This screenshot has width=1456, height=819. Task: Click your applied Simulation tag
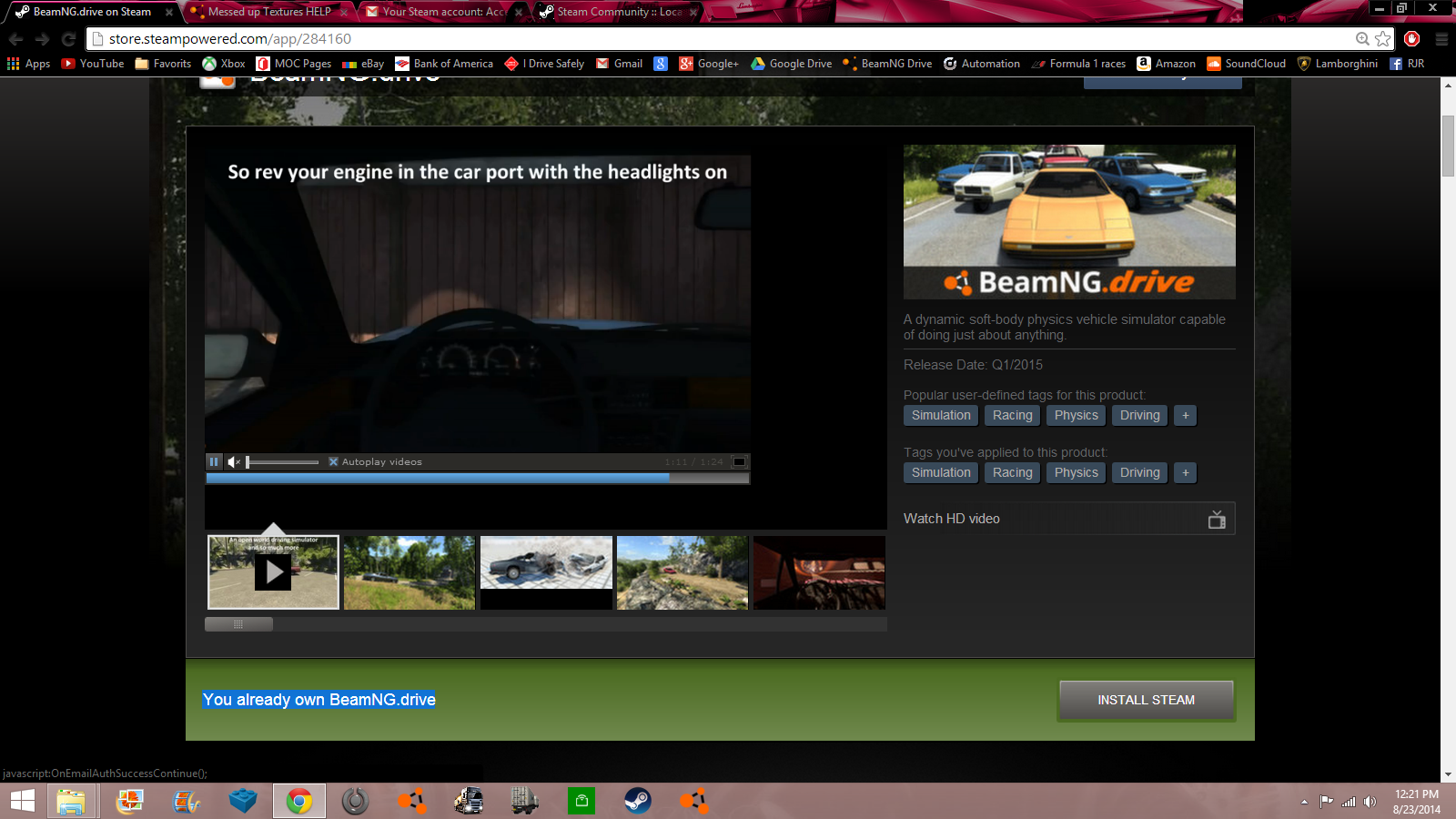[x=941, y=472]
